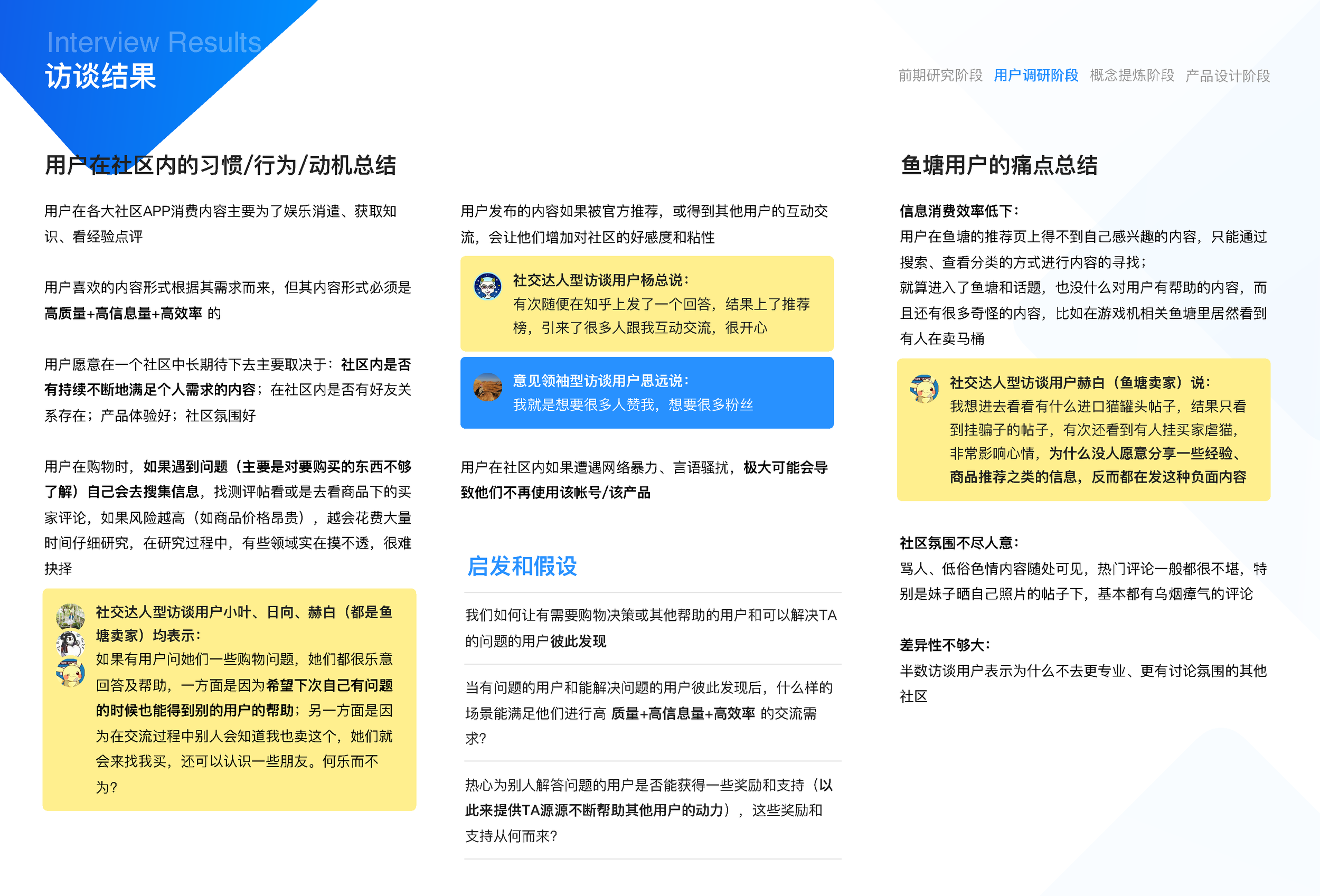Click avatar of interviewee 思远
This screenshot has height=896, width=1320.
[x=487, y=386]
